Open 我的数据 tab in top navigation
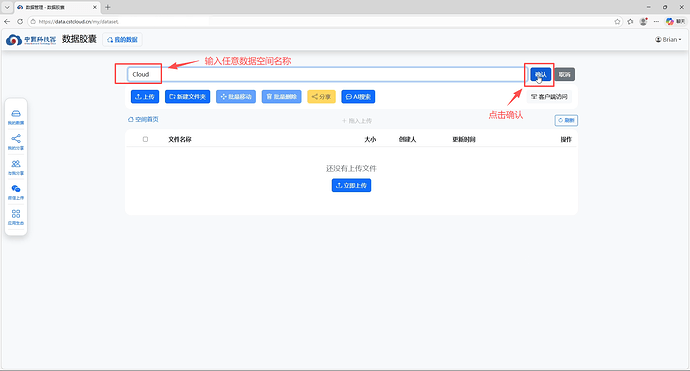Screen dimensions: 690x371 123,40
